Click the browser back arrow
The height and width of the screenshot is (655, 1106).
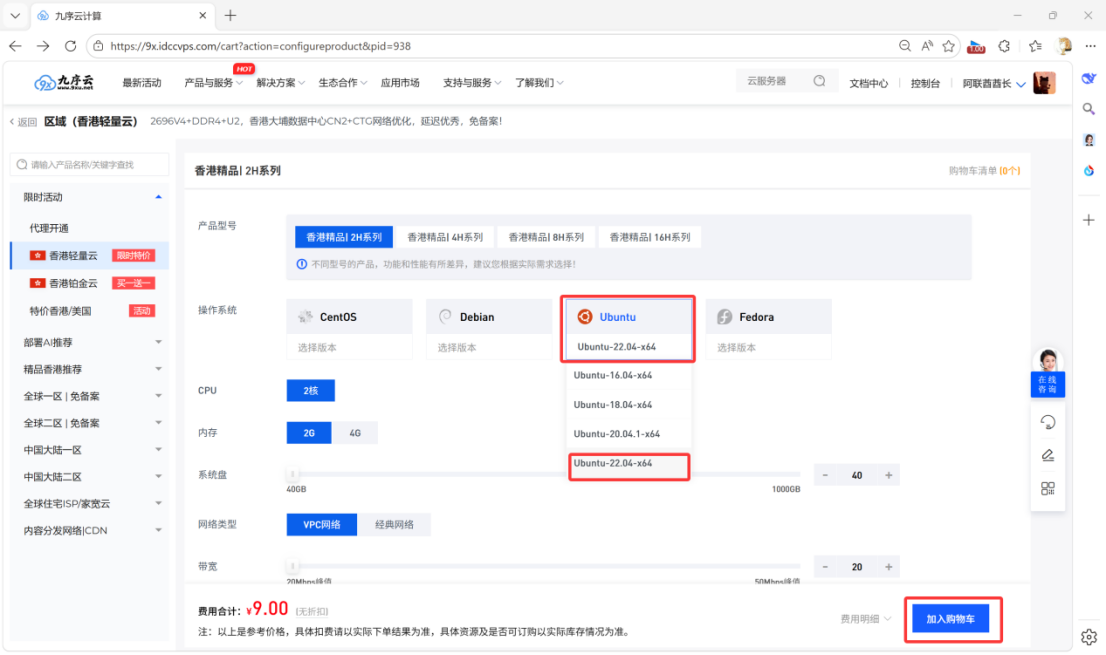[16, 46]
